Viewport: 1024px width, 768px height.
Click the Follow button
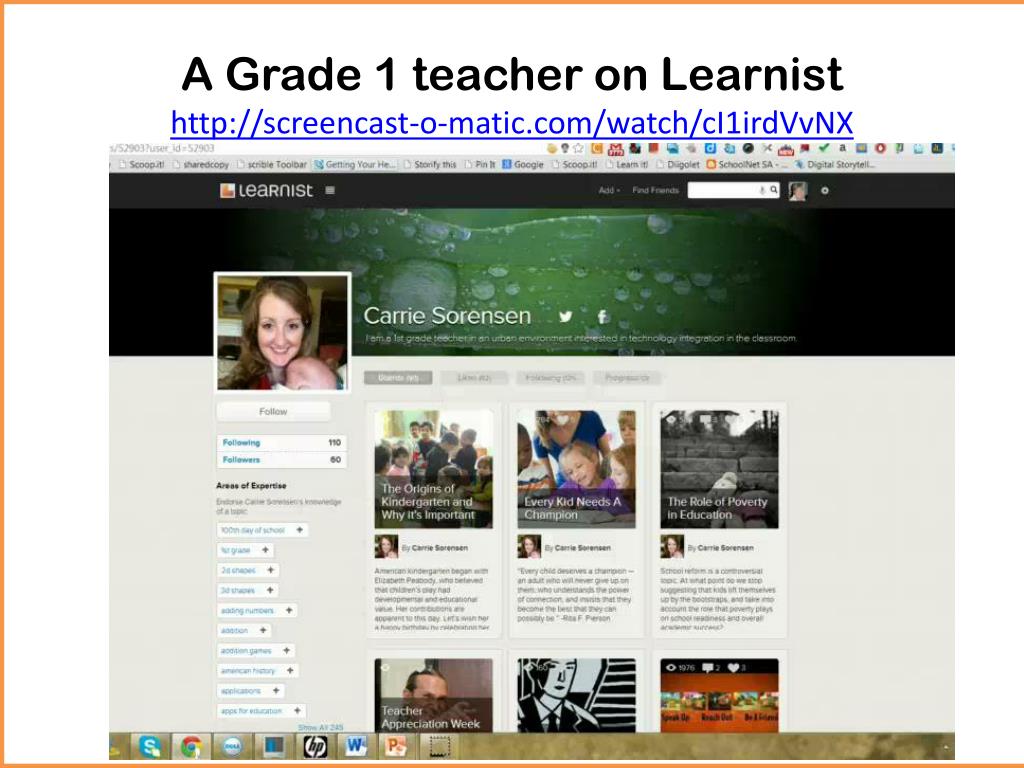[x=273, y=411]
